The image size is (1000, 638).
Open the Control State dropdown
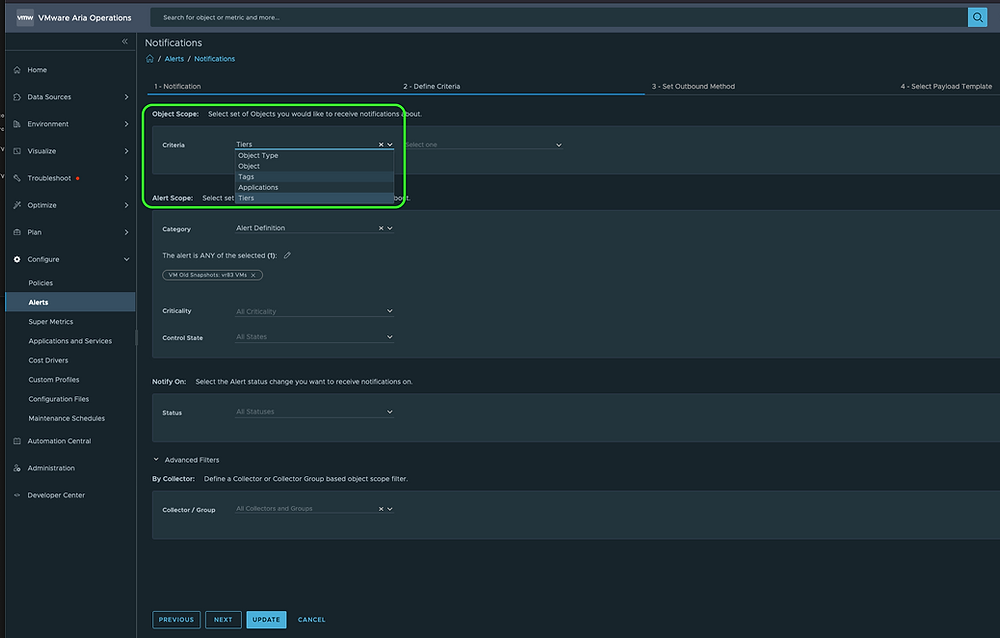tap(314, 337)
